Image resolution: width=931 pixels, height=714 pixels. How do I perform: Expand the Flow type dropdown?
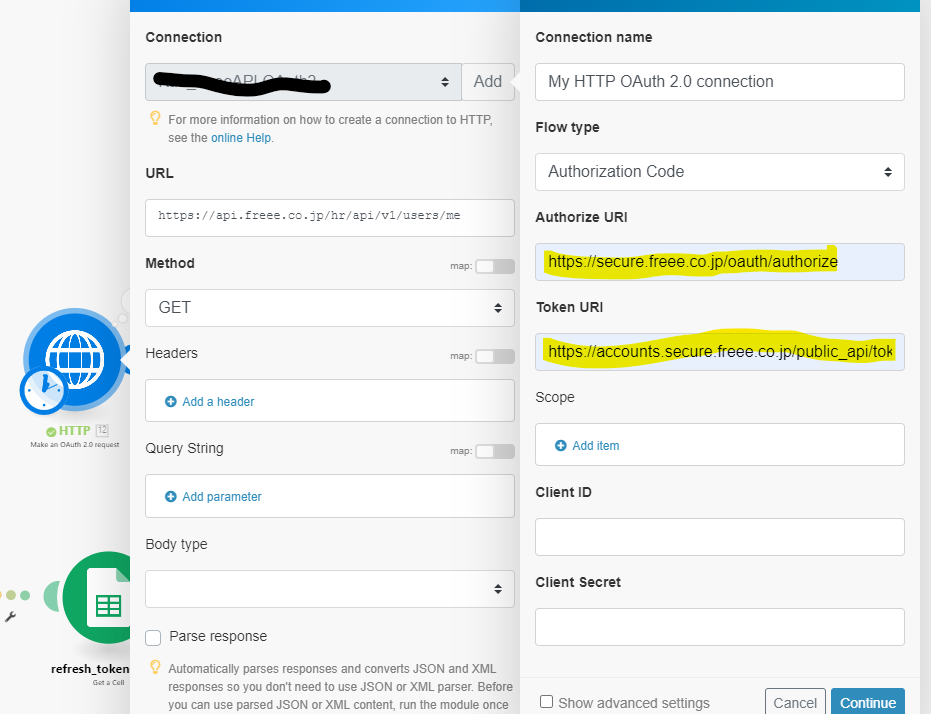click(719, 171)
